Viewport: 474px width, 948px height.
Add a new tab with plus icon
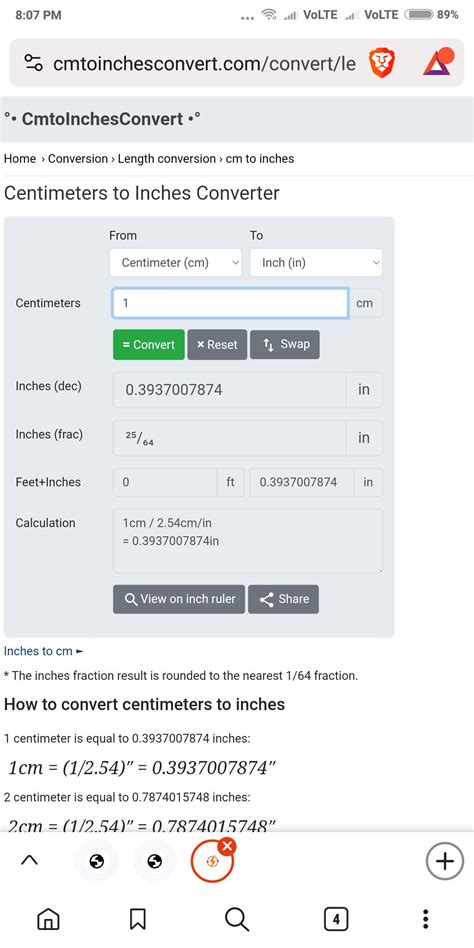[444, 861]
